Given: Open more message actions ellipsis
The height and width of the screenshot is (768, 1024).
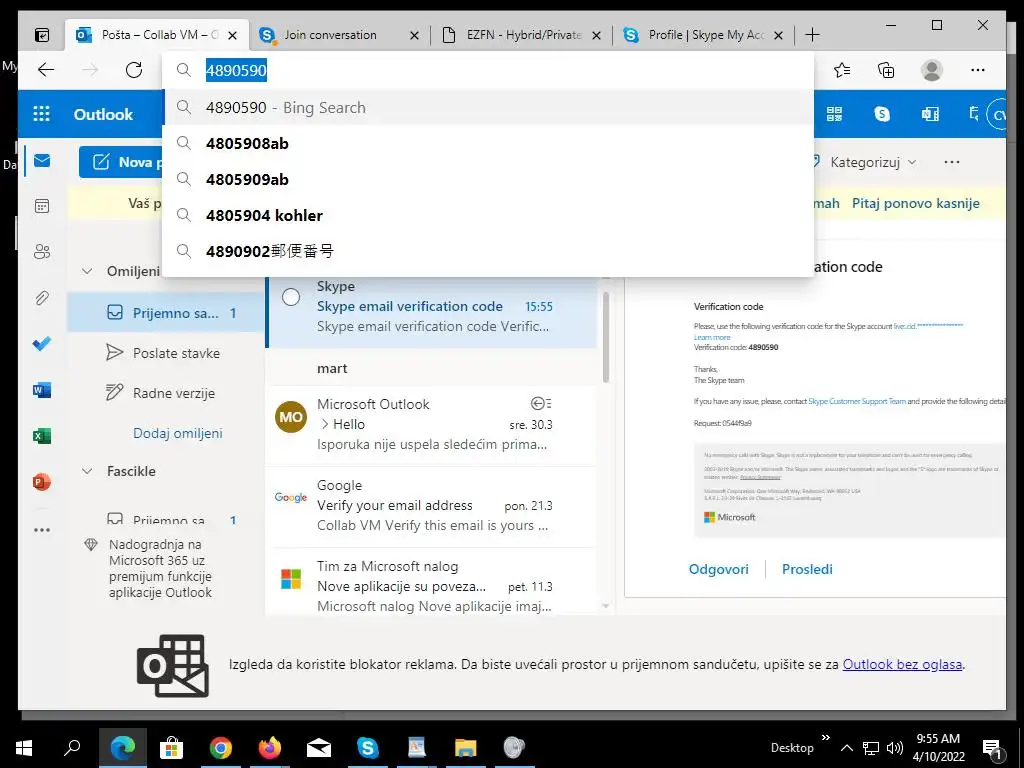Looking at the screenshot, I should tap(952, 162).
